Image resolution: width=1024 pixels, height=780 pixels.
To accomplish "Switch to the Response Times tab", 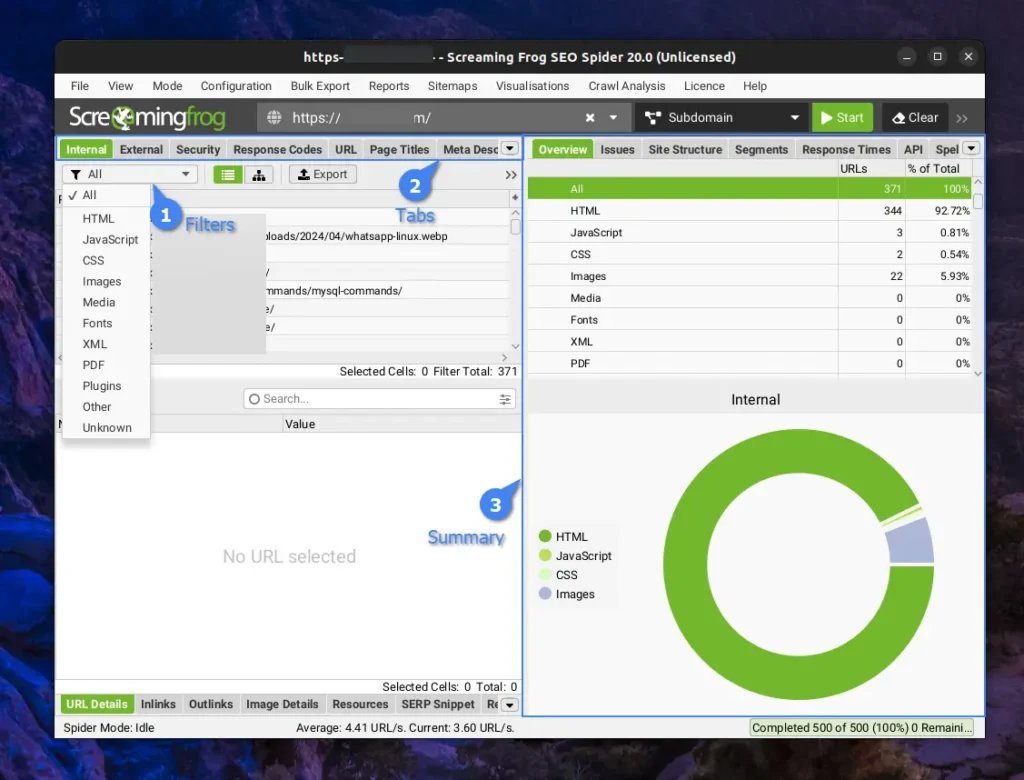I will [x=846, y=150].
